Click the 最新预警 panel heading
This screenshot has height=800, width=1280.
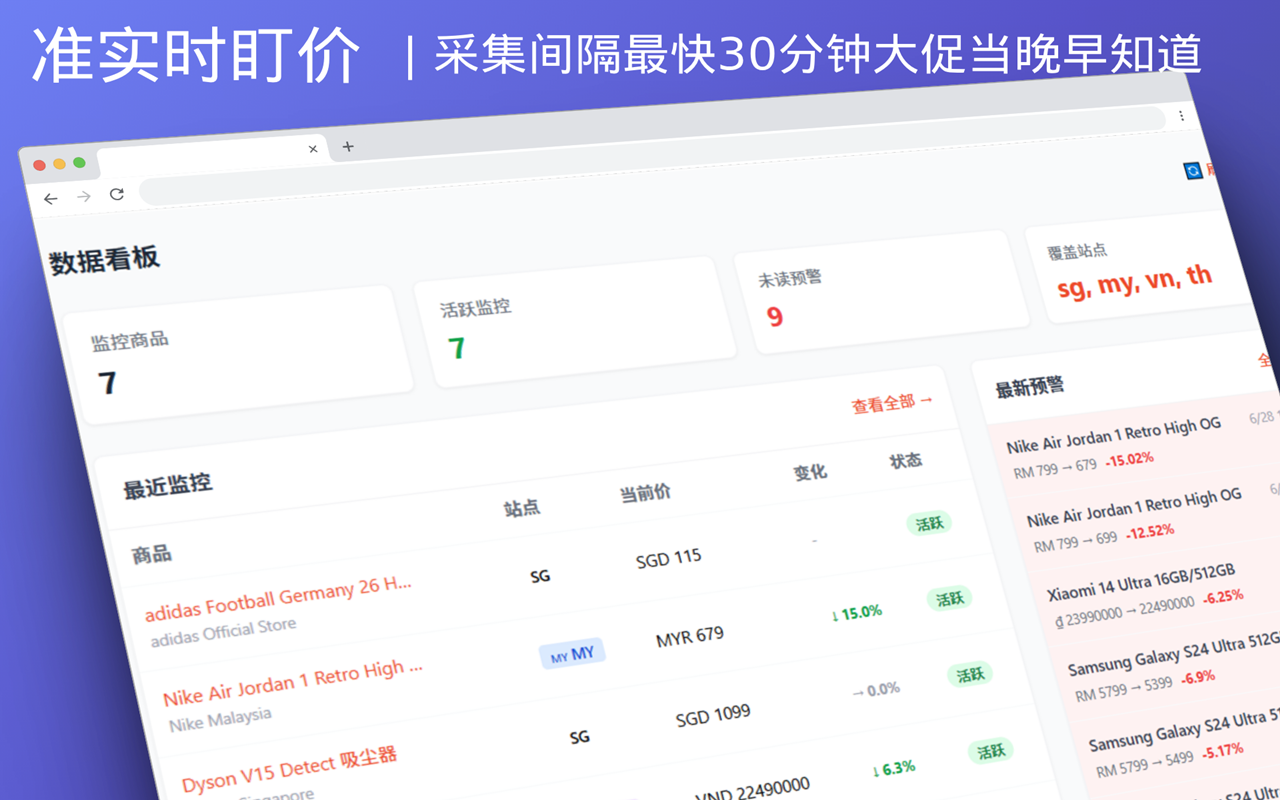pos(1030,387)
